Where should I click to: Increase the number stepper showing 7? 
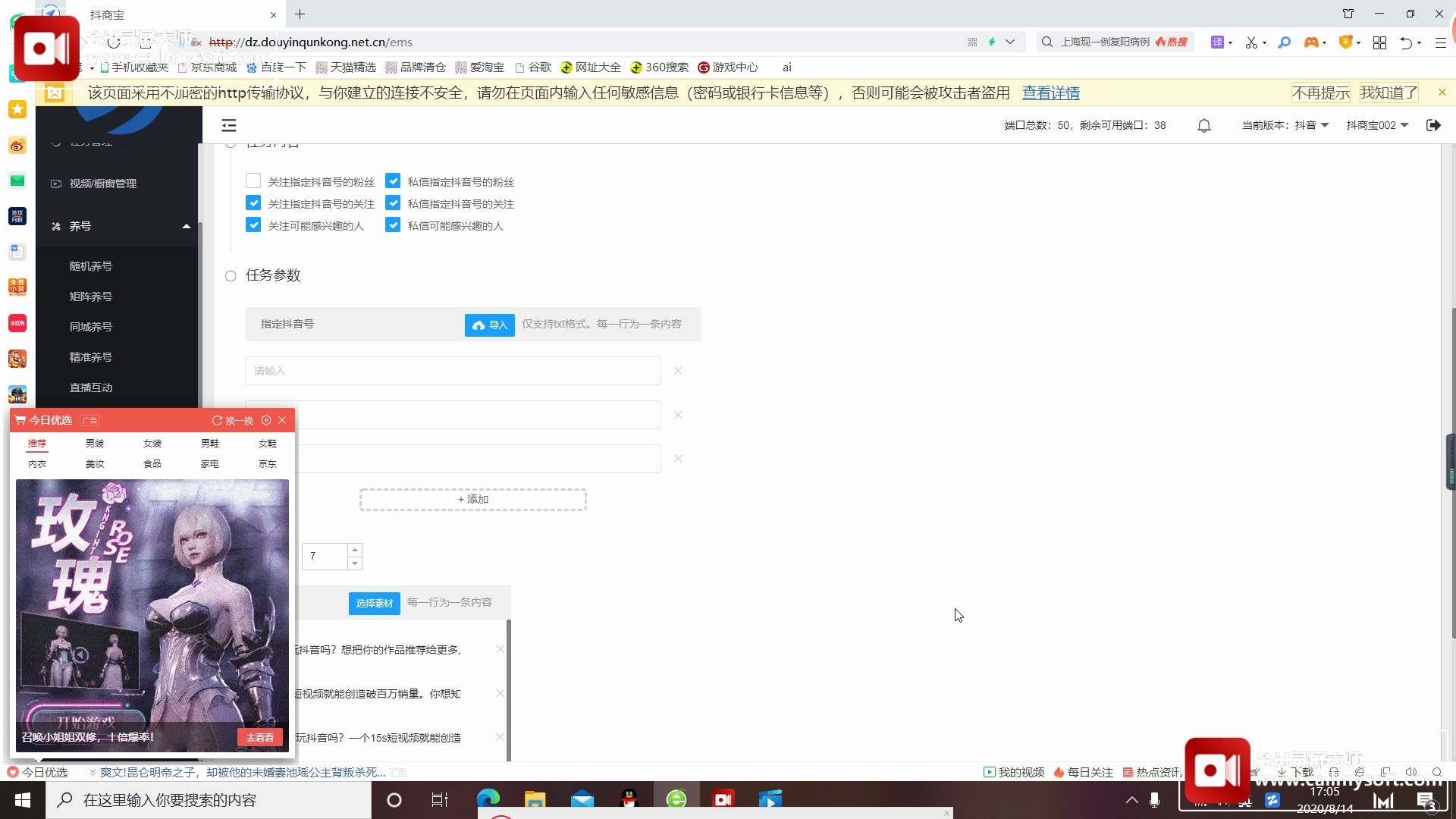pos(355,549)
